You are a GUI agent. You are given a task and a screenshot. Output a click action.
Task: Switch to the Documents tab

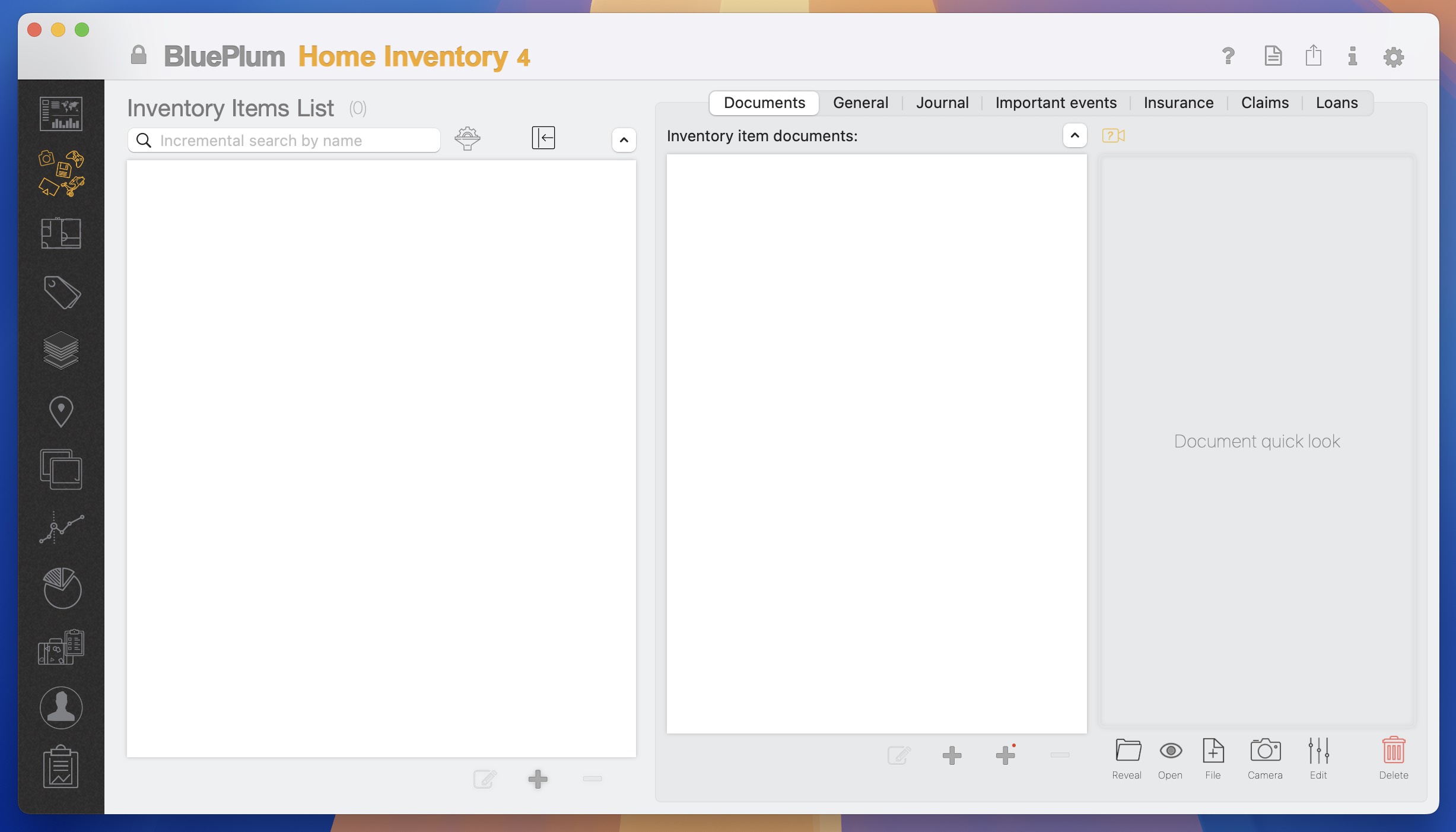(764, 103)
